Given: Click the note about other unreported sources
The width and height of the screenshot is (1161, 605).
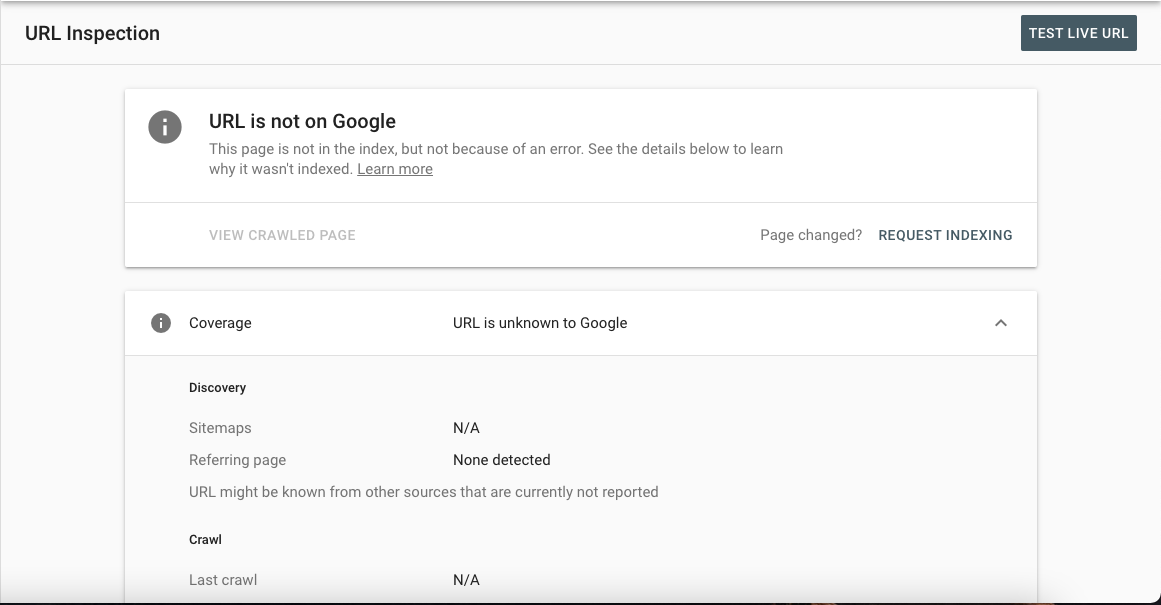Looking at the screenshot, I should [x=423, y=492].
